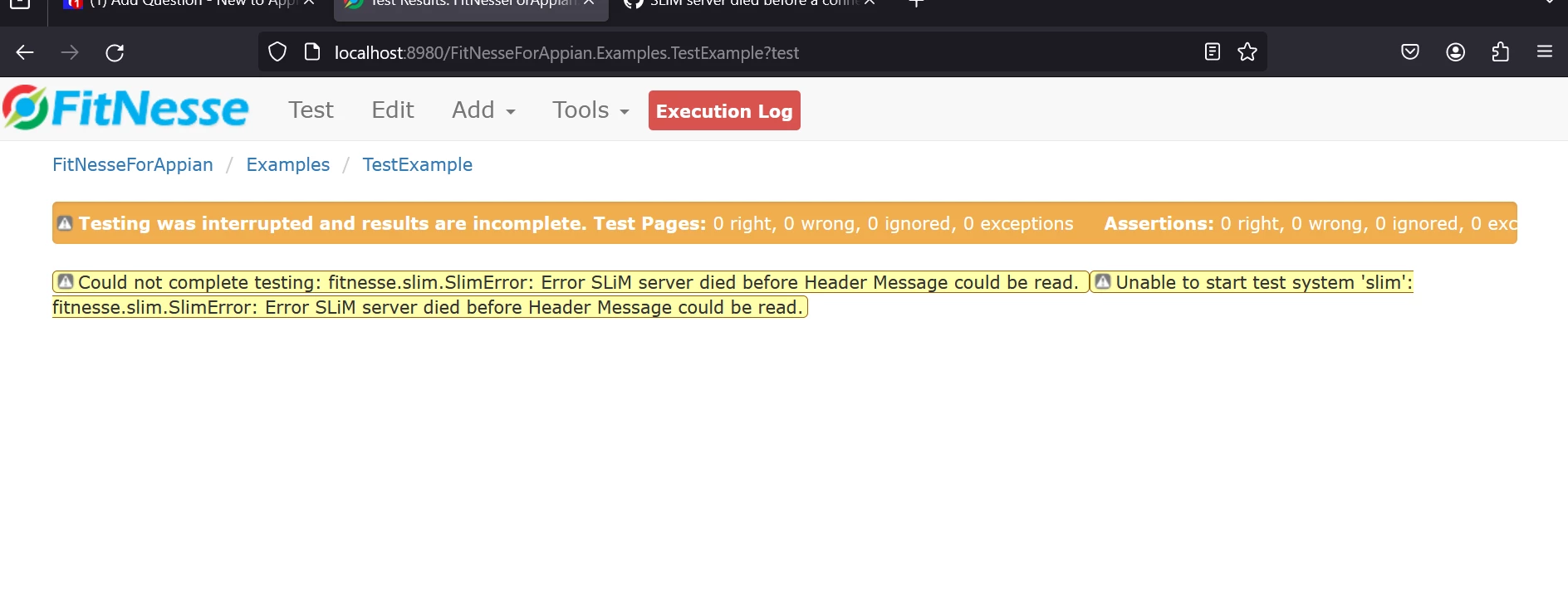
Task: Click the FitNesse logo
Action: pyautogui.click(x=125, y=109)
